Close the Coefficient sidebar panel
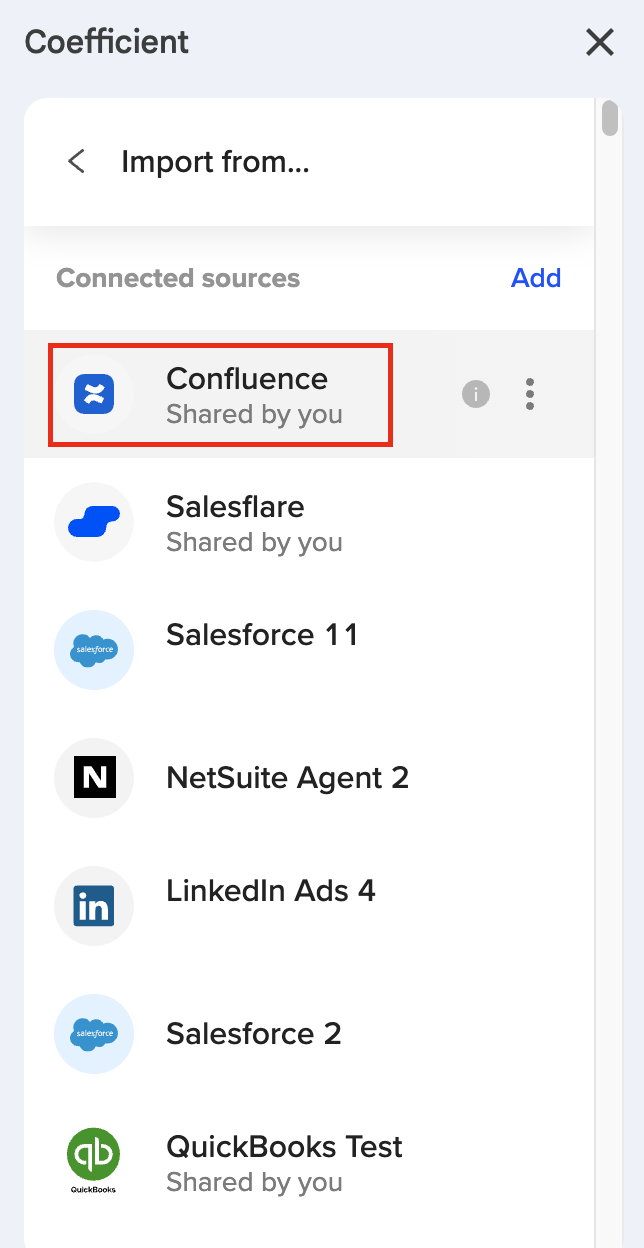The height and width of the screenshot is (1248, 644). pos(599,42)
